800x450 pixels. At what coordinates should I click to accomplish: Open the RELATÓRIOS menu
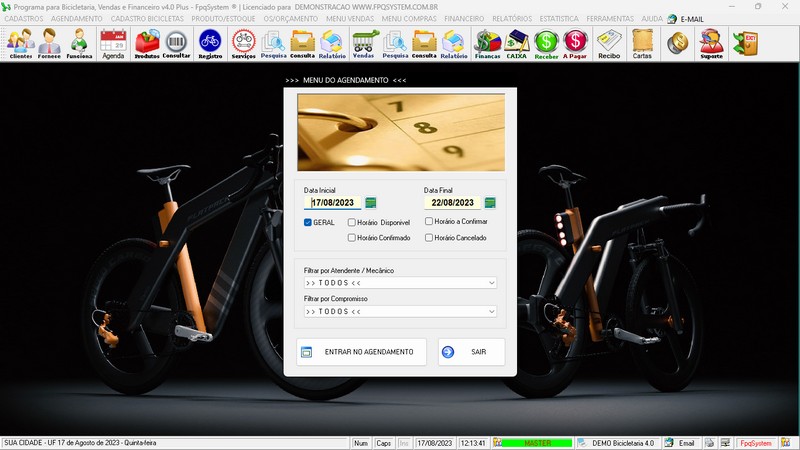tap(514, 19)
